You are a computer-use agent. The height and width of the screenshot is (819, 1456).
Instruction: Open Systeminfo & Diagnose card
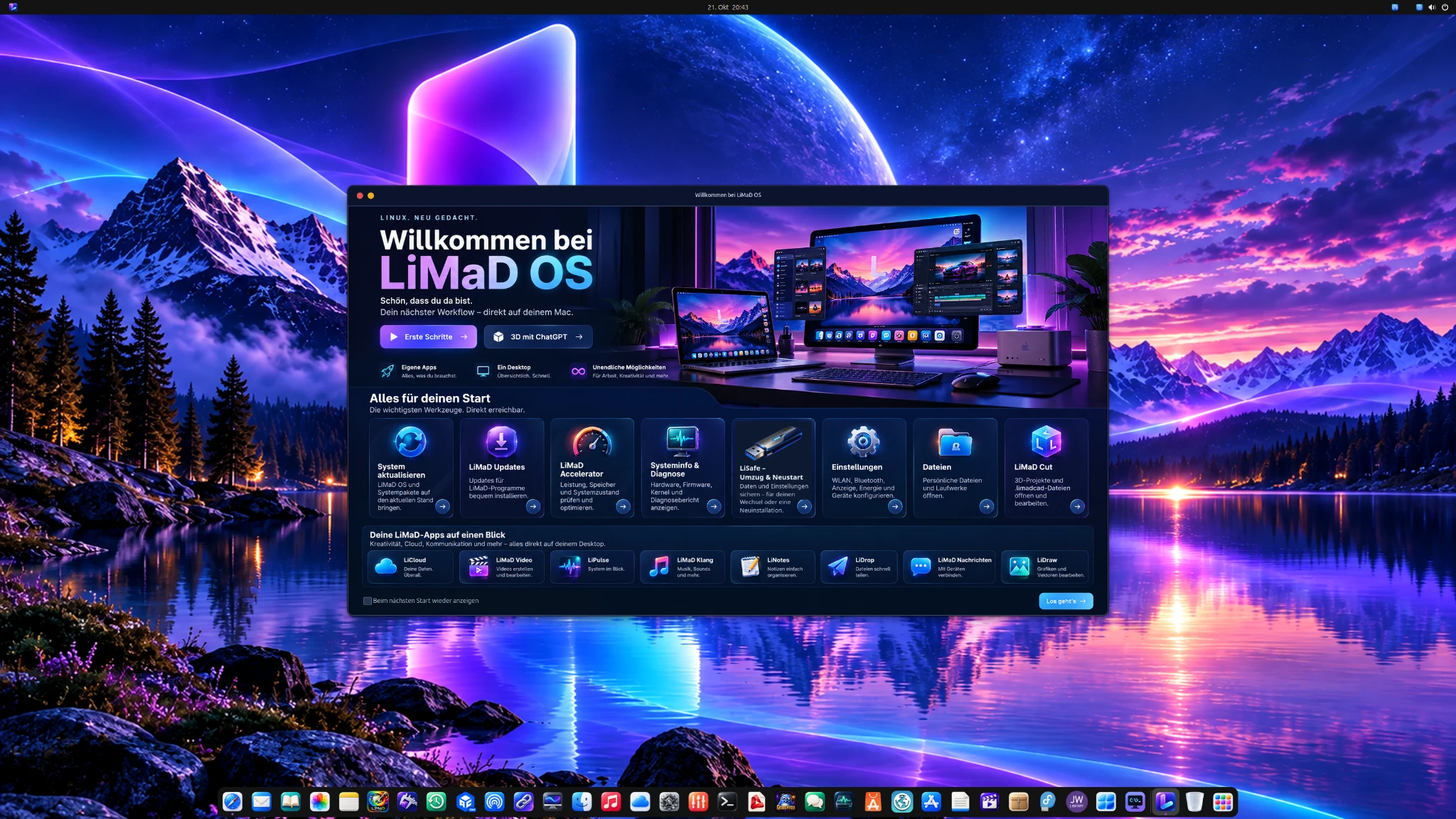[682, 467]
